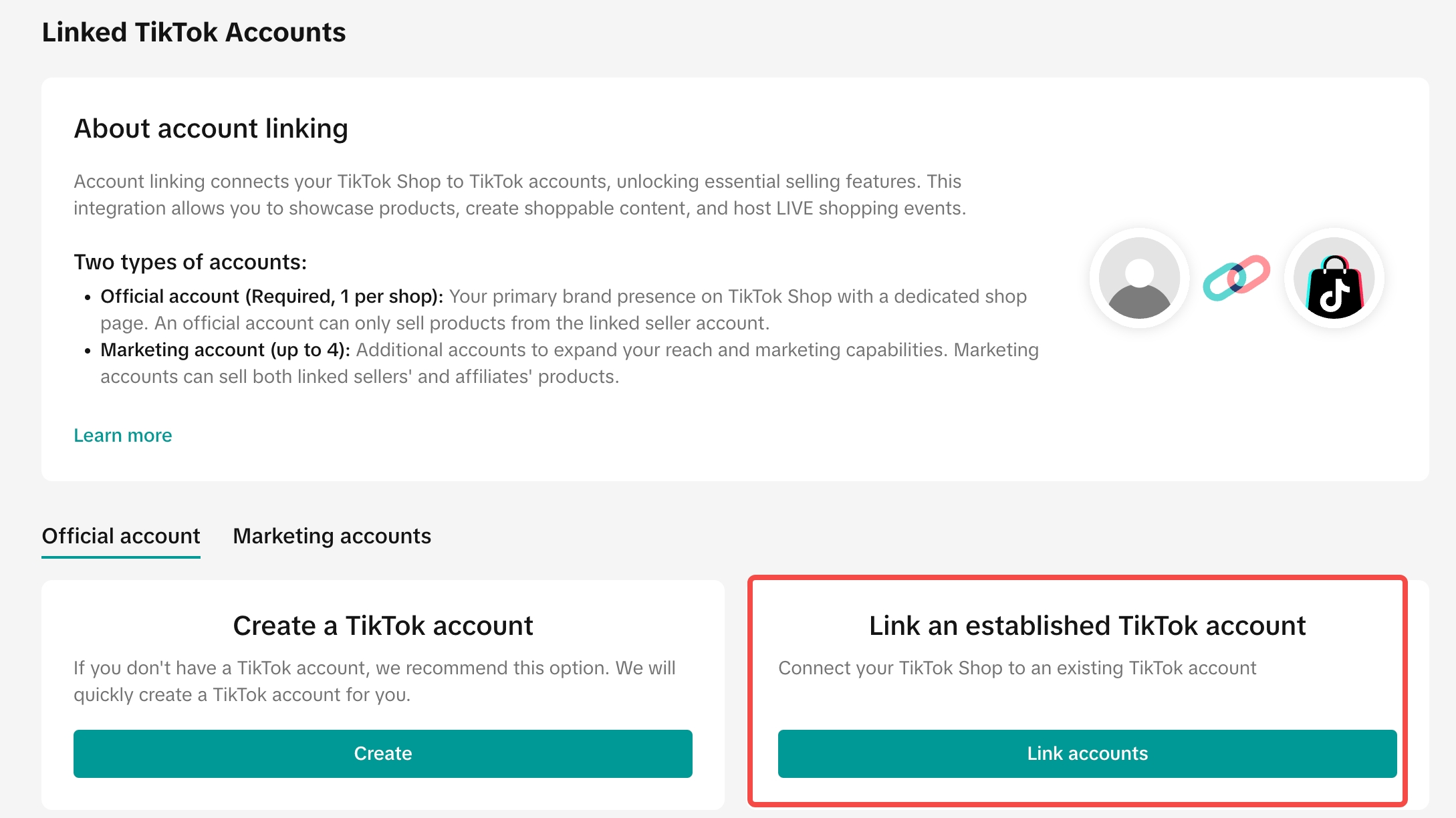The width and height of the screenshot is (1456, 818).
Task: Click the Create a TikTok account heading
Action: [x=382, y=626]
